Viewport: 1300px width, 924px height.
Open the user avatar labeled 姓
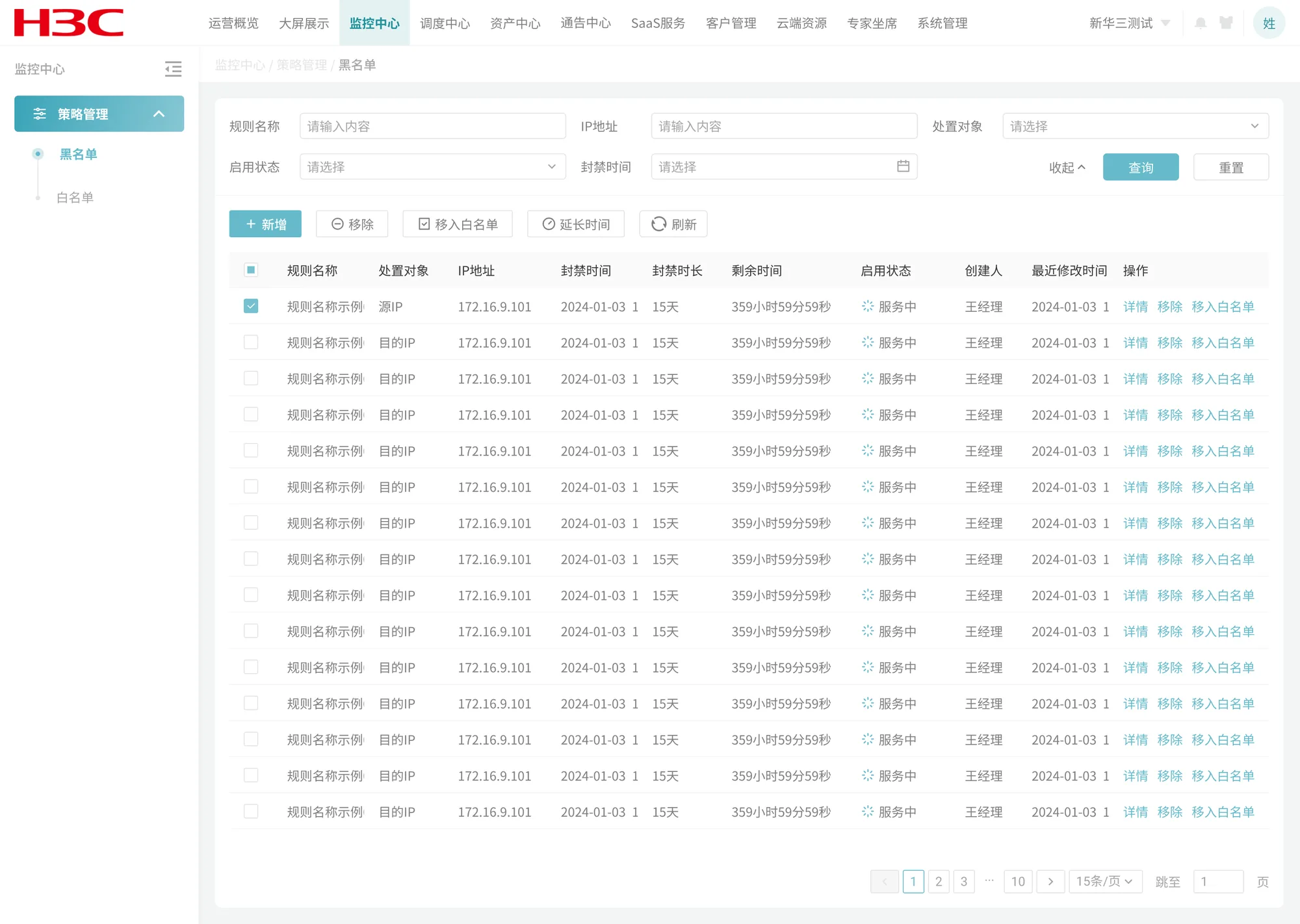(1269, 23)
